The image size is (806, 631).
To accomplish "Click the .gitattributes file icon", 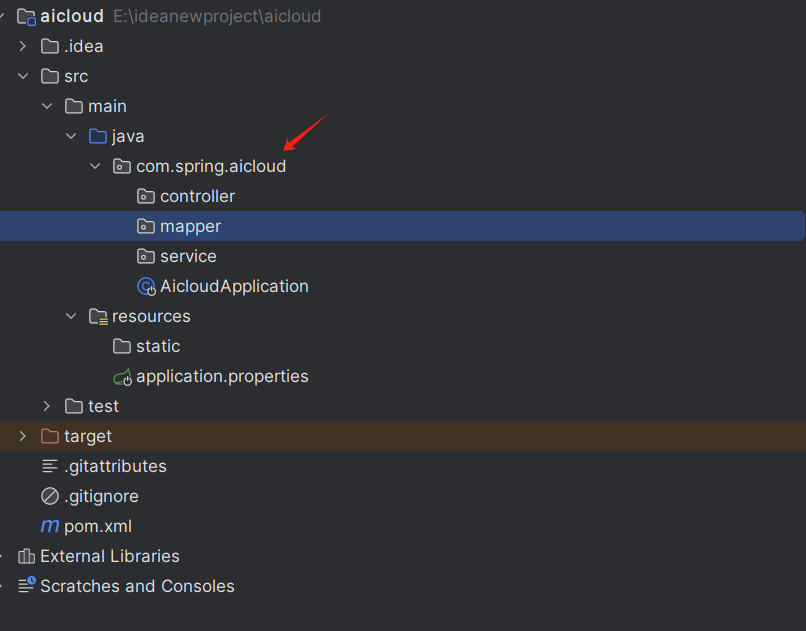I will click(x=50, y=466).
